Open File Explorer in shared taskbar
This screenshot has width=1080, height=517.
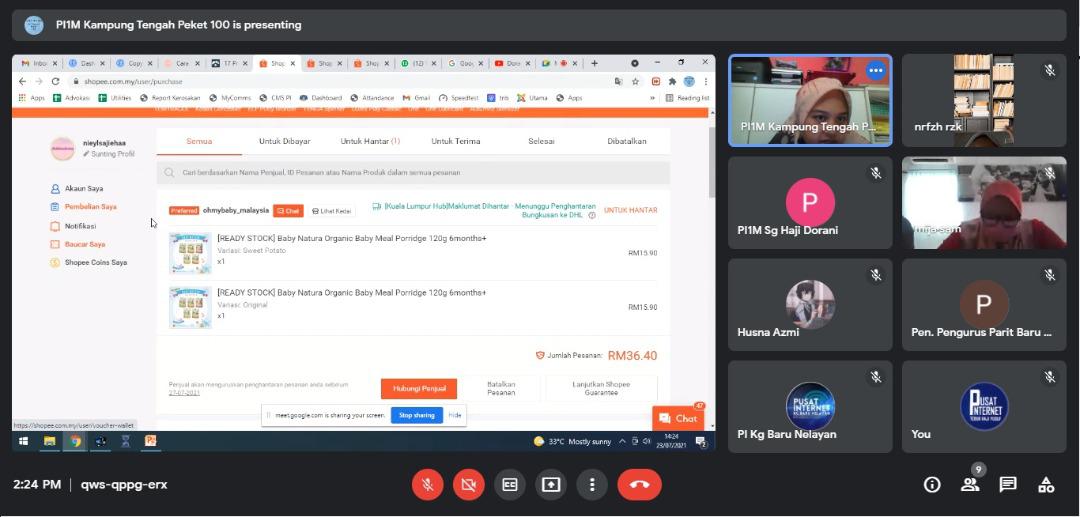50,441
